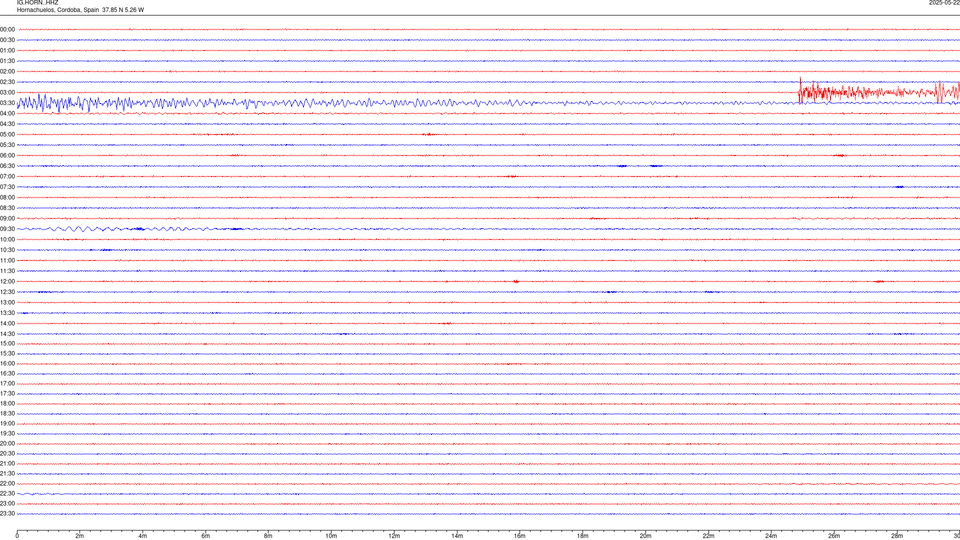Click the 19:00 time row label
Screen dimensions: 960x540
coord(7,424)
